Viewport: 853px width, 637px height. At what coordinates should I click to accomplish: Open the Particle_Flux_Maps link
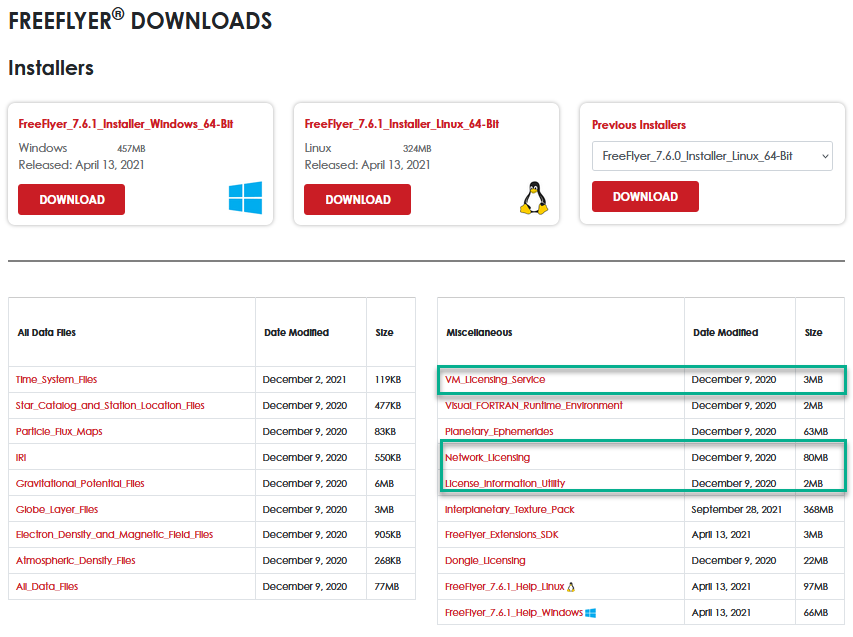point(59,432)
